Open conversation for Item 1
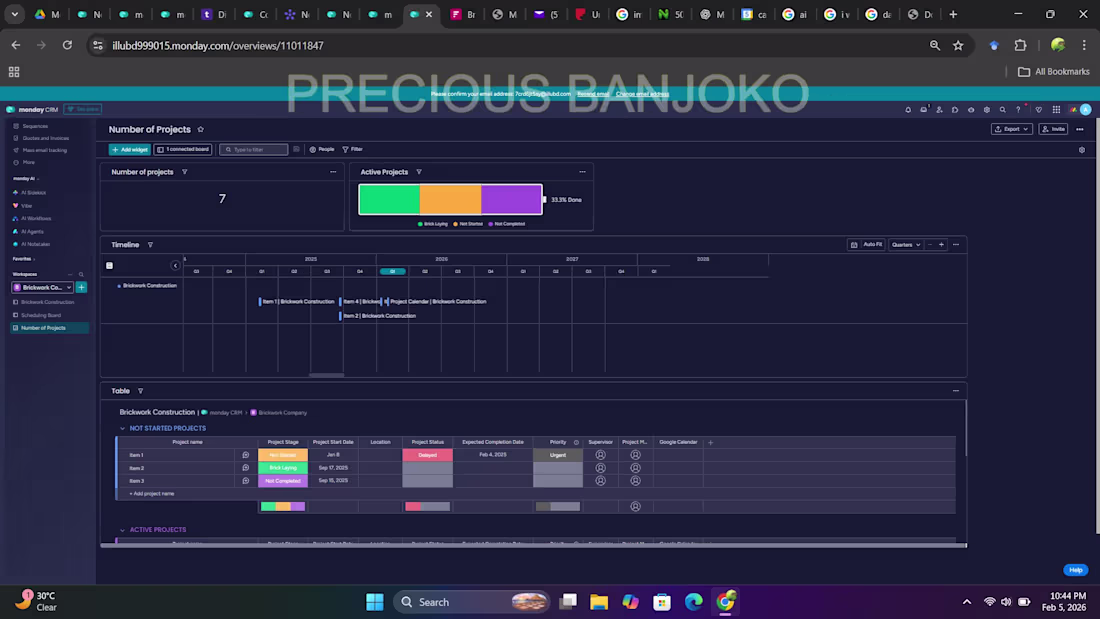This screenshot has width=1100, height=619. 246,455
